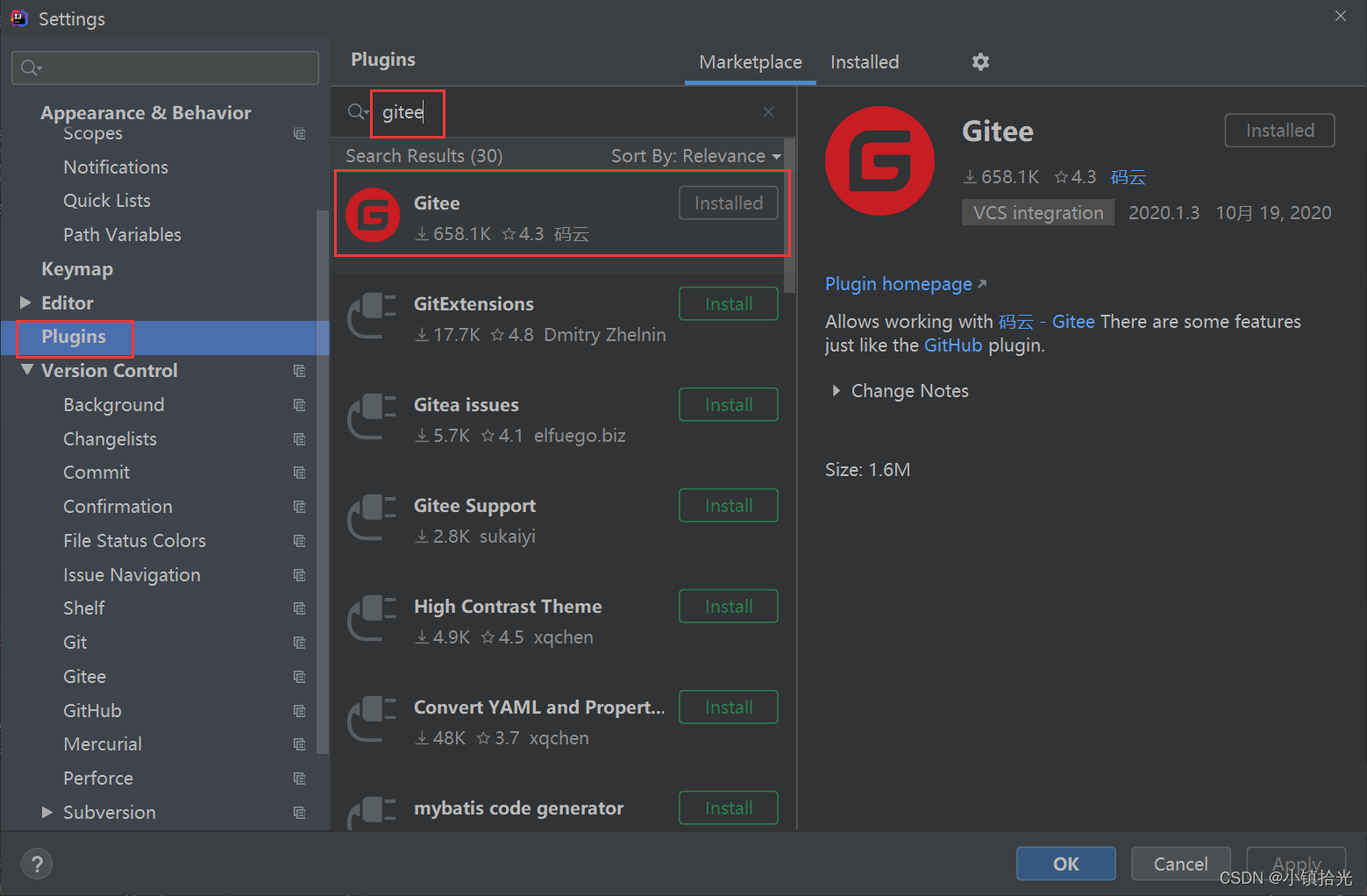Install the High Contrast Theme plugin
Screen dimensions: 1367x896
(729, 607)
